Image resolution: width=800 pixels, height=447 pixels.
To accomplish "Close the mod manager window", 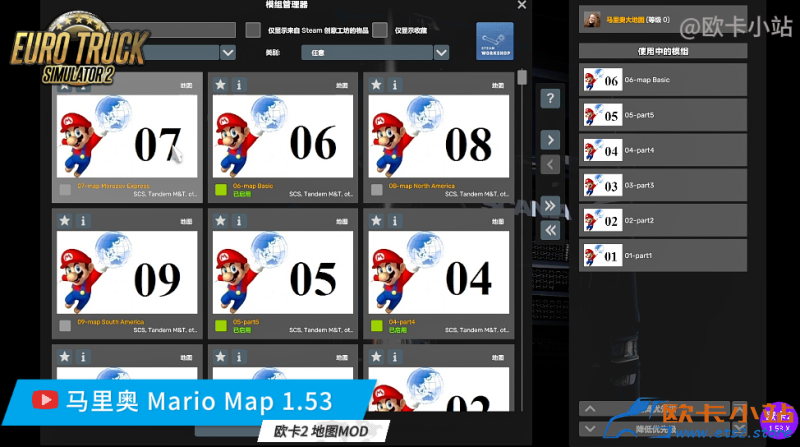I will (x=521, y=5).
